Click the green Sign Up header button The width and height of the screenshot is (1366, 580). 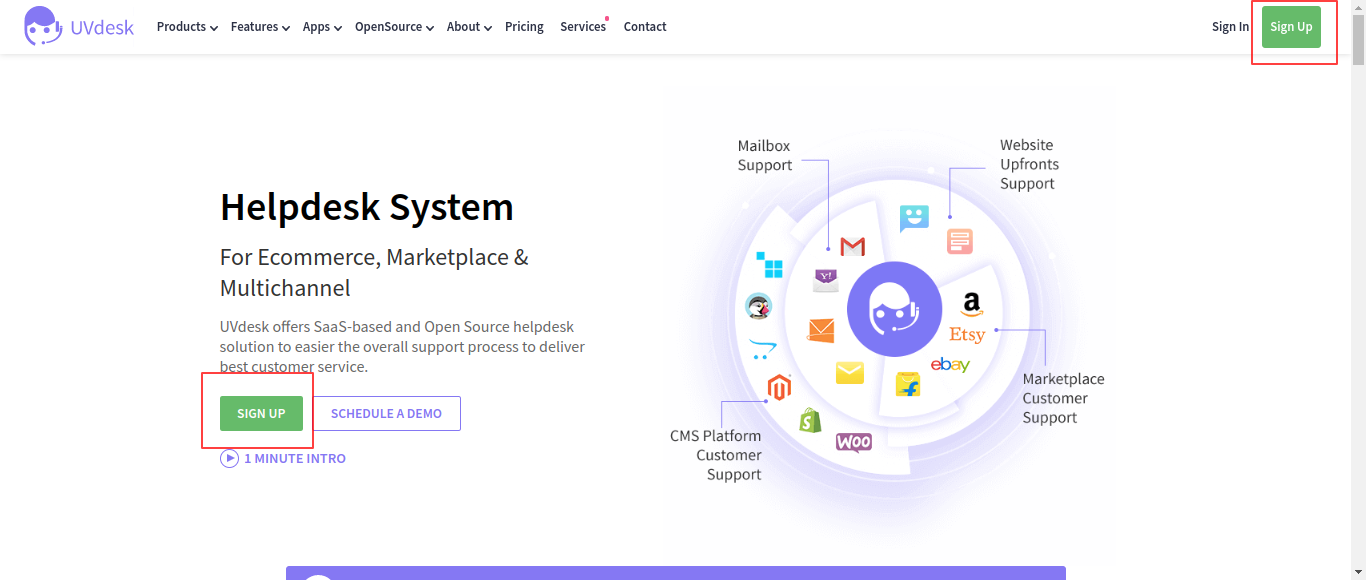(1291, 27)
